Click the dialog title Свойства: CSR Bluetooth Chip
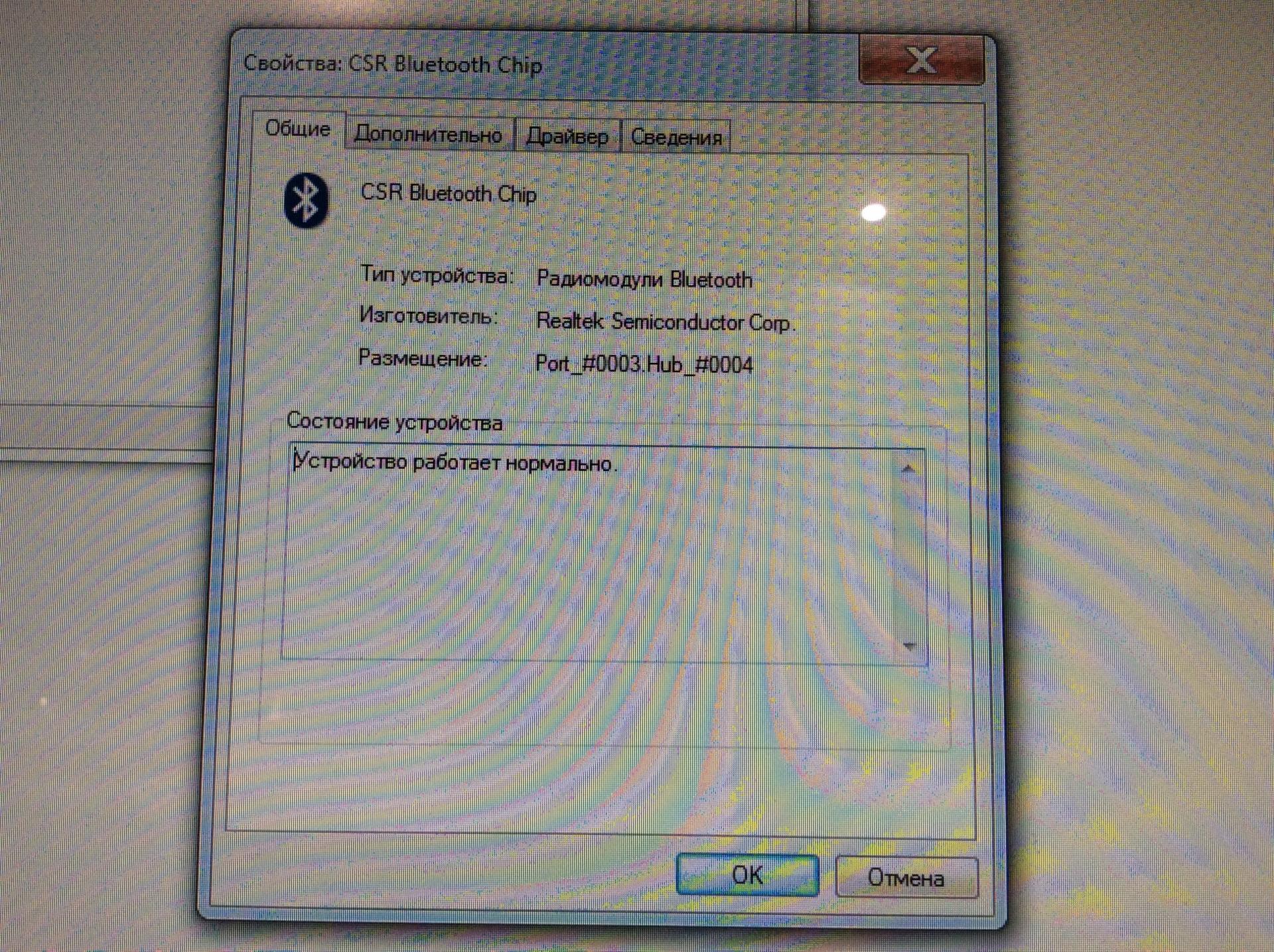 pos(393,64)
